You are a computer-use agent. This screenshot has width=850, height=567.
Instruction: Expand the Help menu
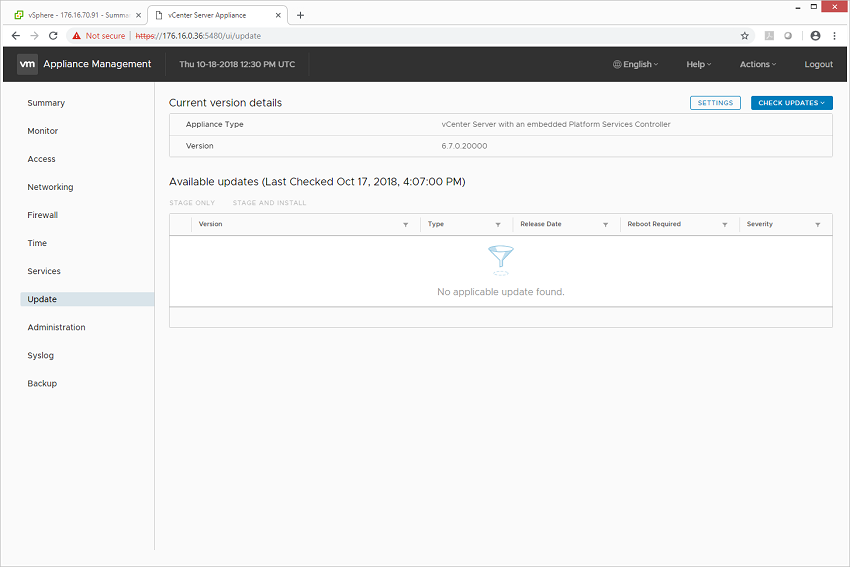click(x=699, y=64)
